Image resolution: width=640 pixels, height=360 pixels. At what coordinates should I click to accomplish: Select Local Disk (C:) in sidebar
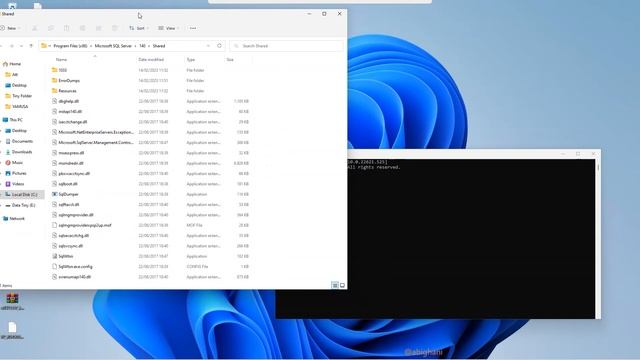24,195
